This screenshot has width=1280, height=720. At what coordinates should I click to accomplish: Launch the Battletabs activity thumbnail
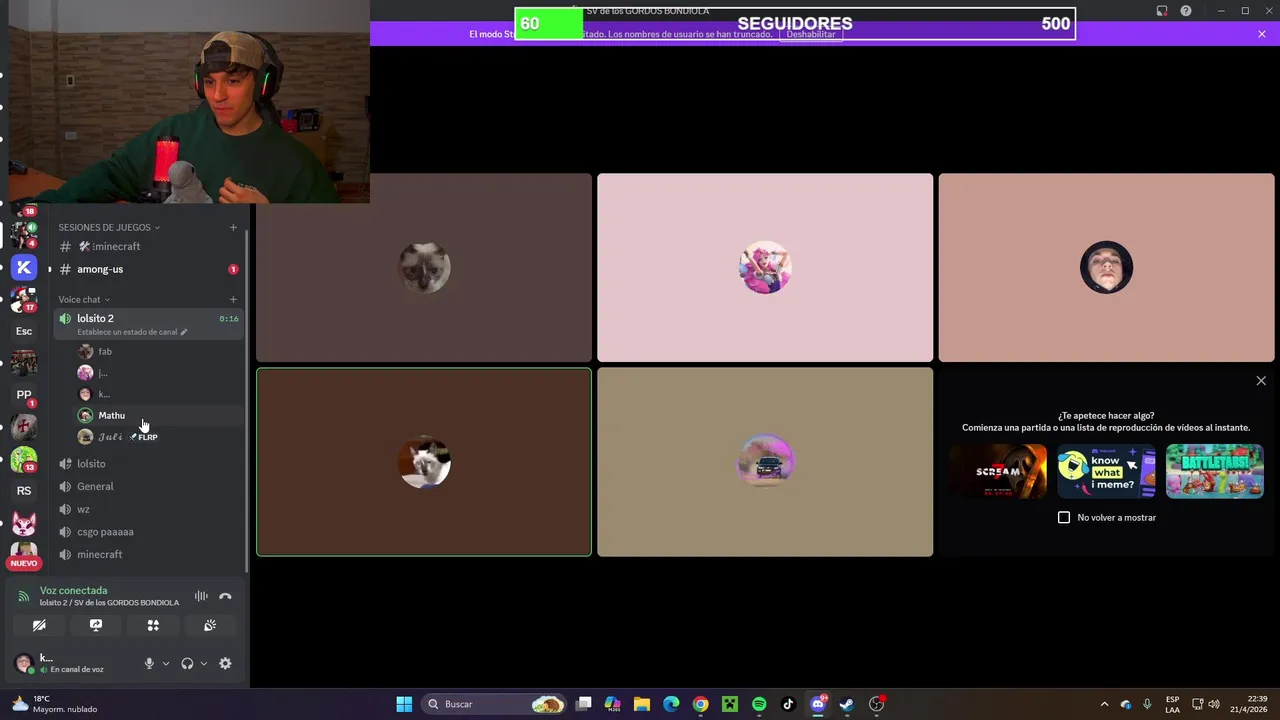pyautogui.click(x=1214, y=471)
